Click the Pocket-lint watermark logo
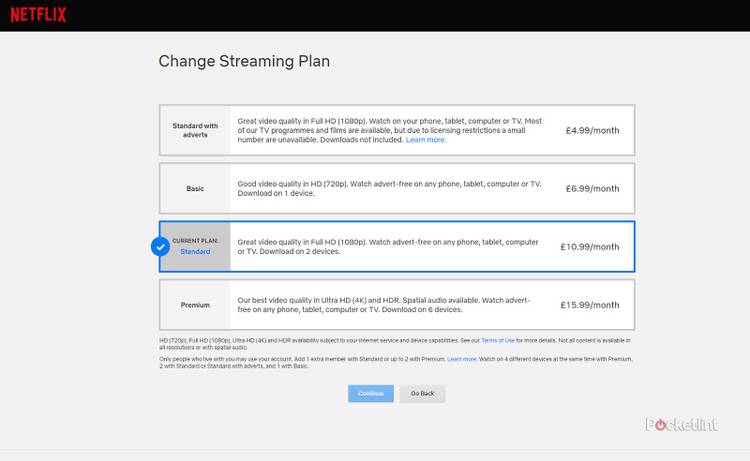This screenshot has width=750, height=461. [681, 424]
